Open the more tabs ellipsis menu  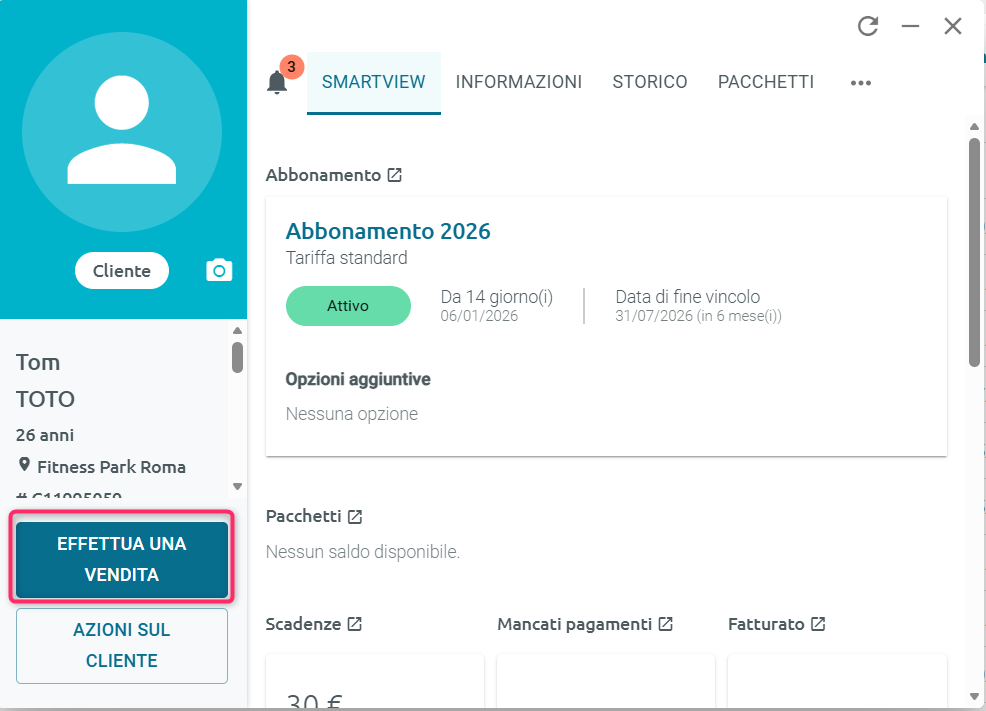pos(860,82)
